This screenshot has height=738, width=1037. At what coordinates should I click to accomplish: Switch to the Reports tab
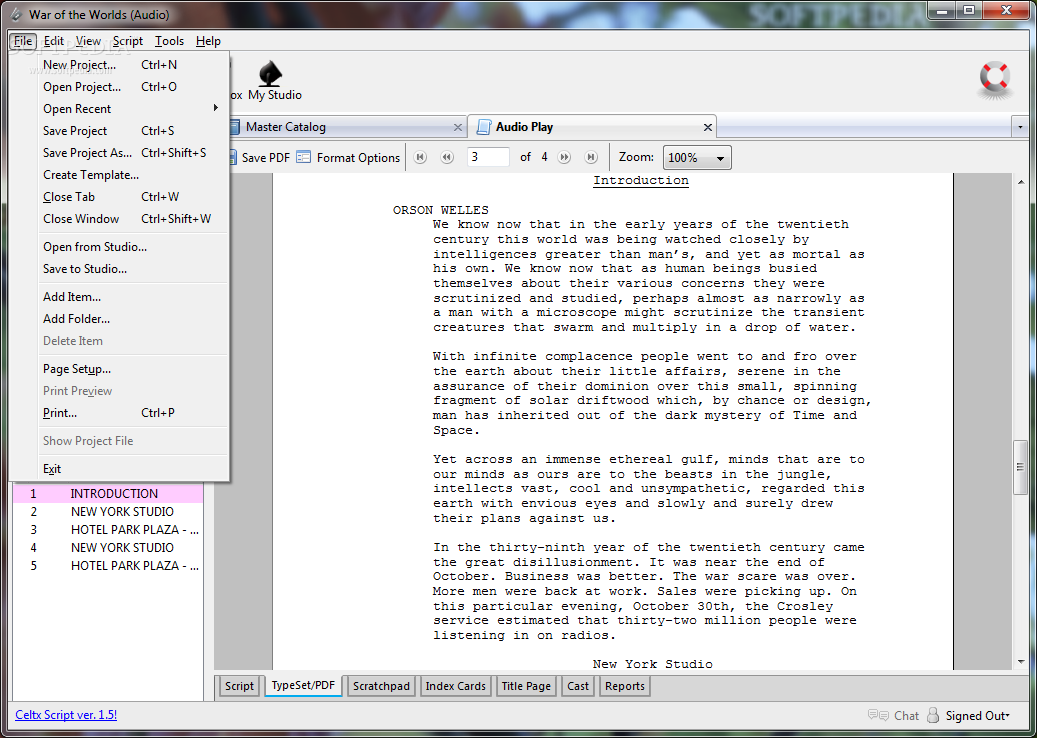click(x=624, y=686)
